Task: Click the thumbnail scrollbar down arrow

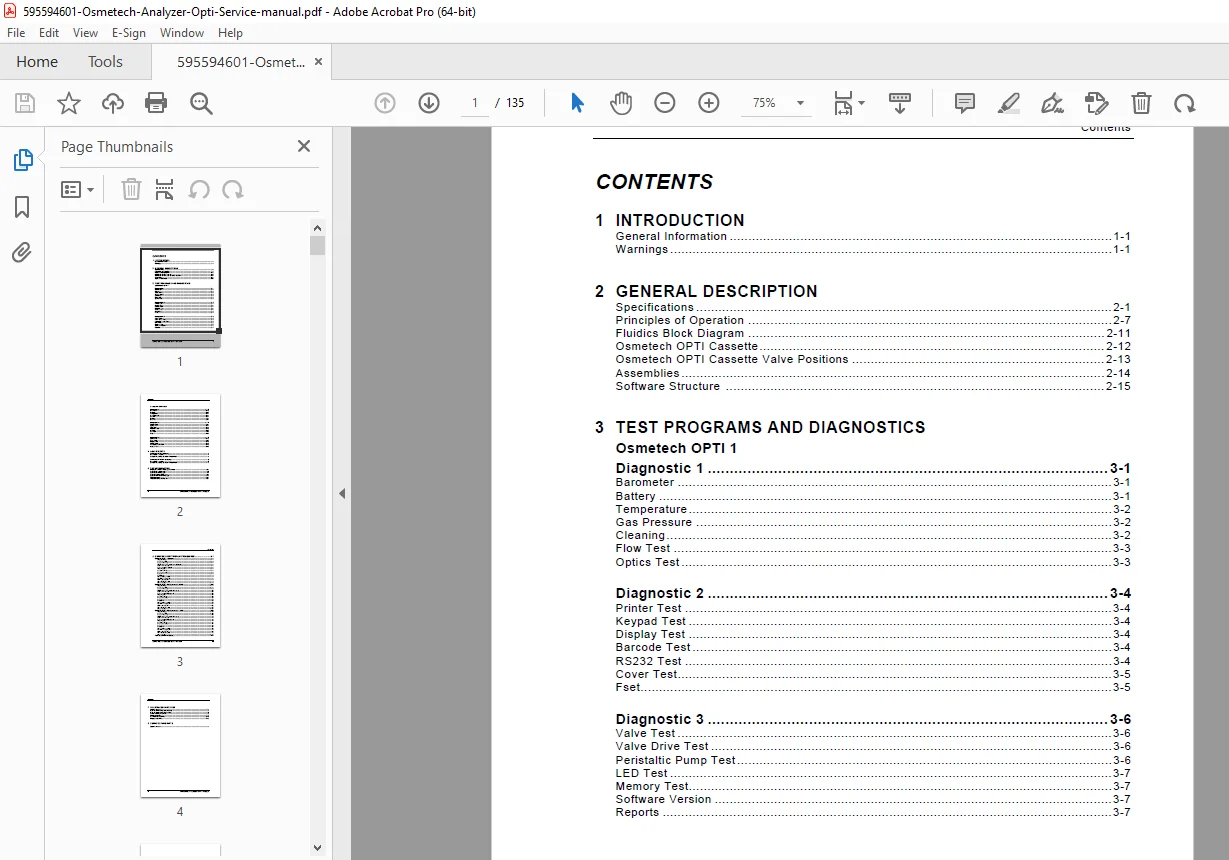Action: (317, 847)
